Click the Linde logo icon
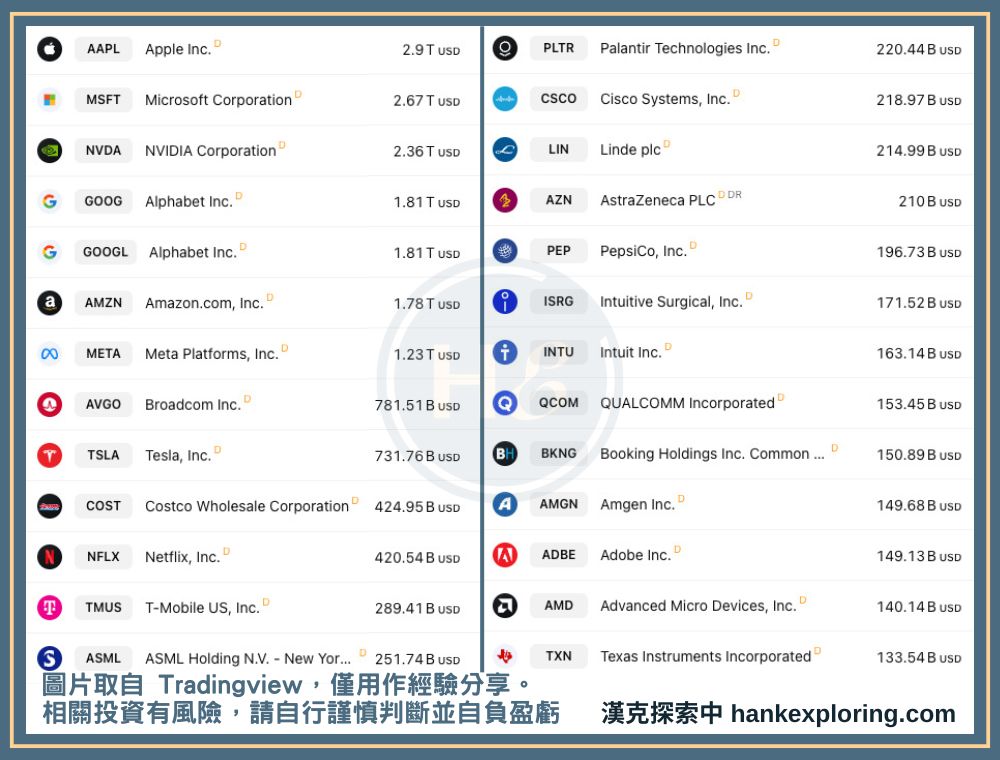 [x=505, y=150]
